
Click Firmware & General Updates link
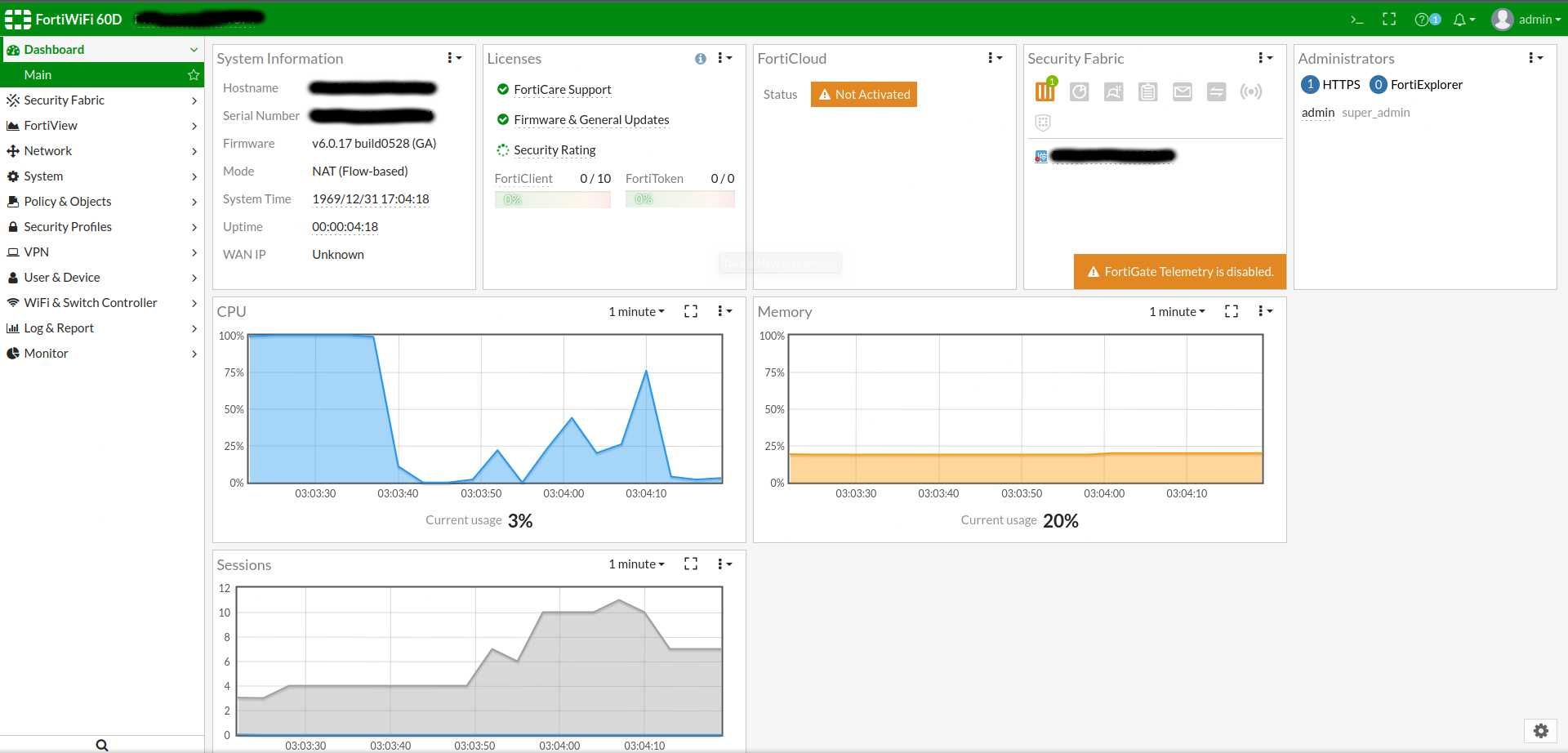591,119
